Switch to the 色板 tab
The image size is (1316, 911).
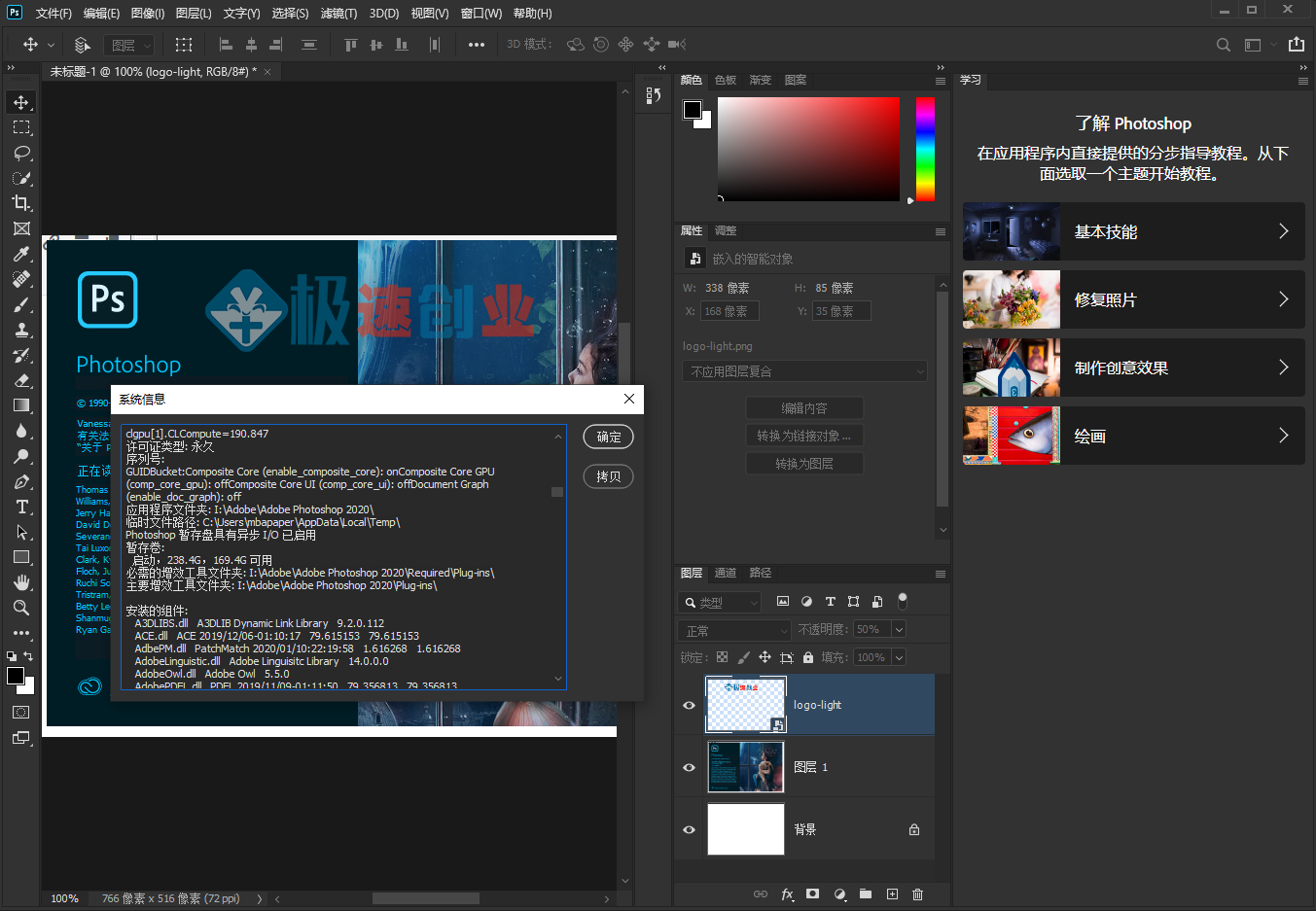click(726, 80)
